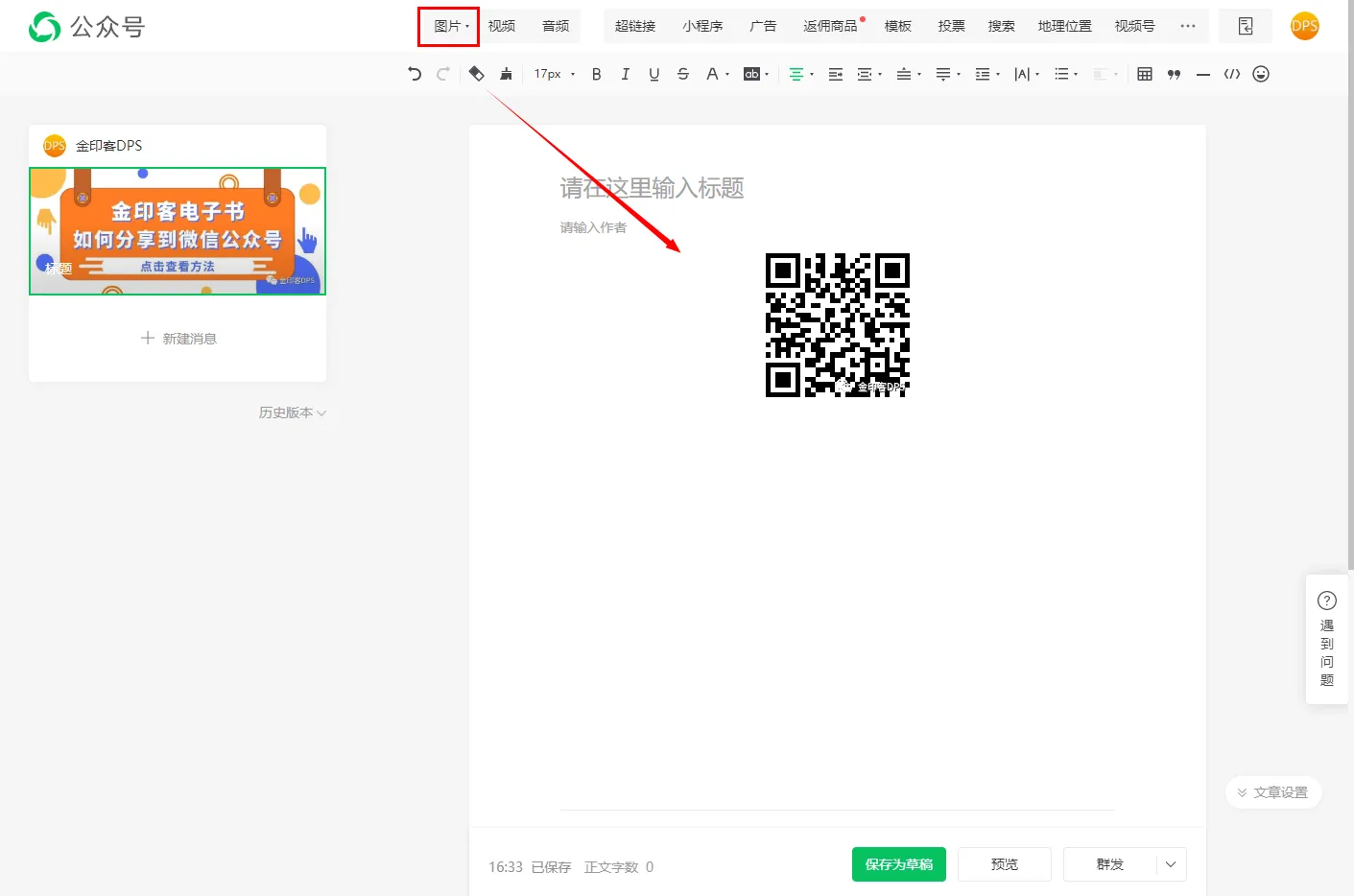The height and width of the screenshot is (896, 1354).
Task: Open the bullet list dropdown
Action: tap(1066, 74)
